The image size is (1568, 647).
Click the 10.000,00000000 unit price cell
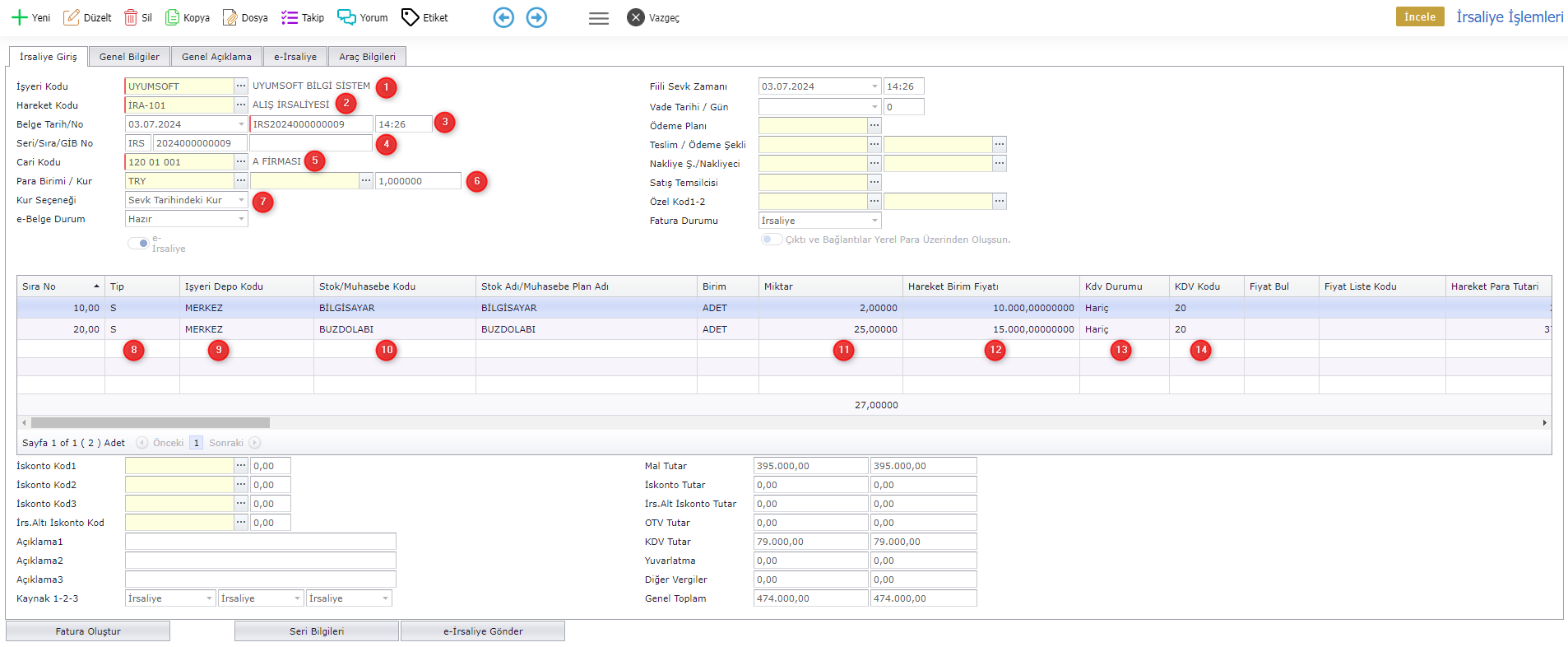(991, 308)
